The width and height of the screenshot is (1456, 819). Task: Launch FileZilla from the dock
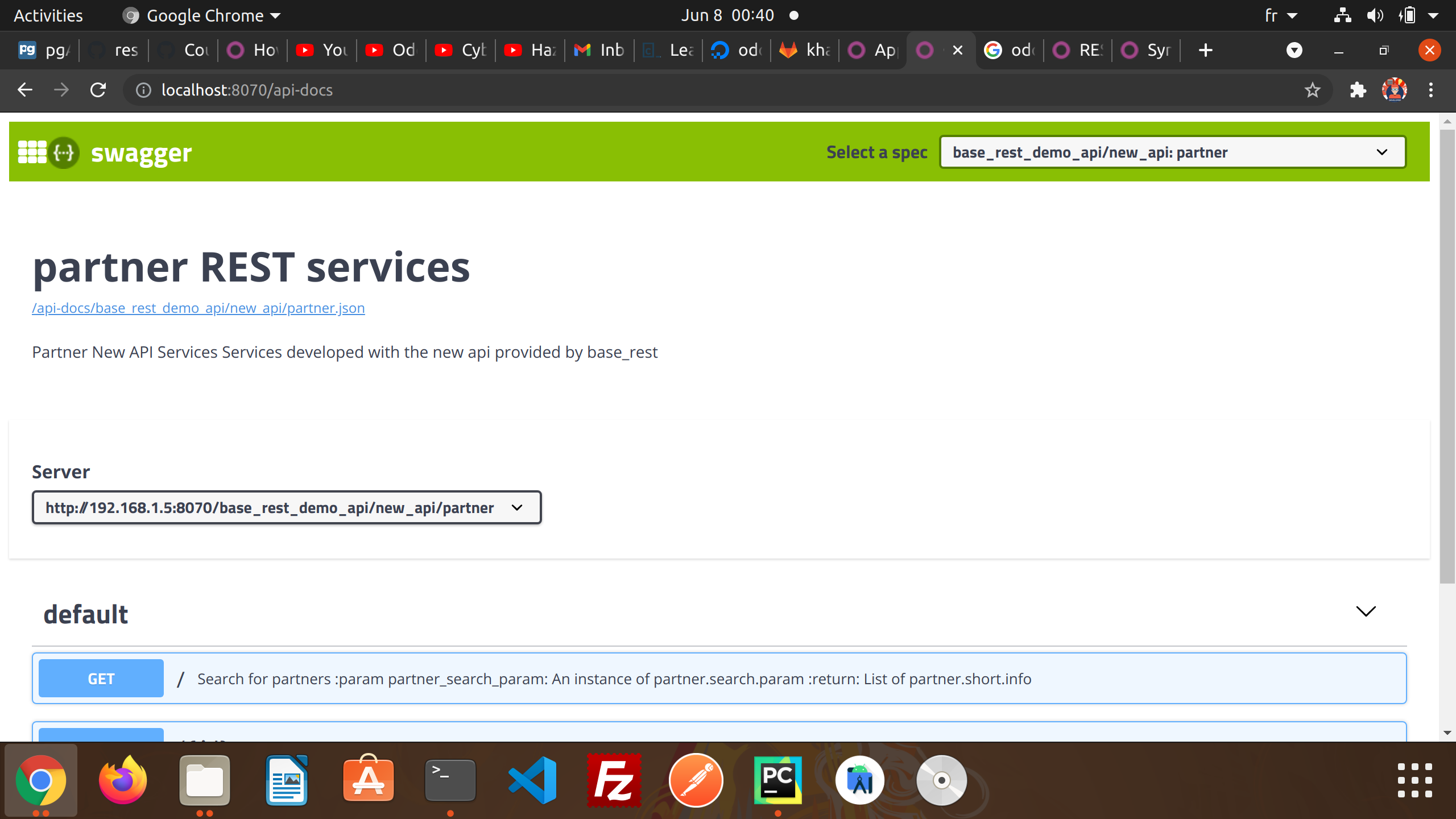[613, 780]
